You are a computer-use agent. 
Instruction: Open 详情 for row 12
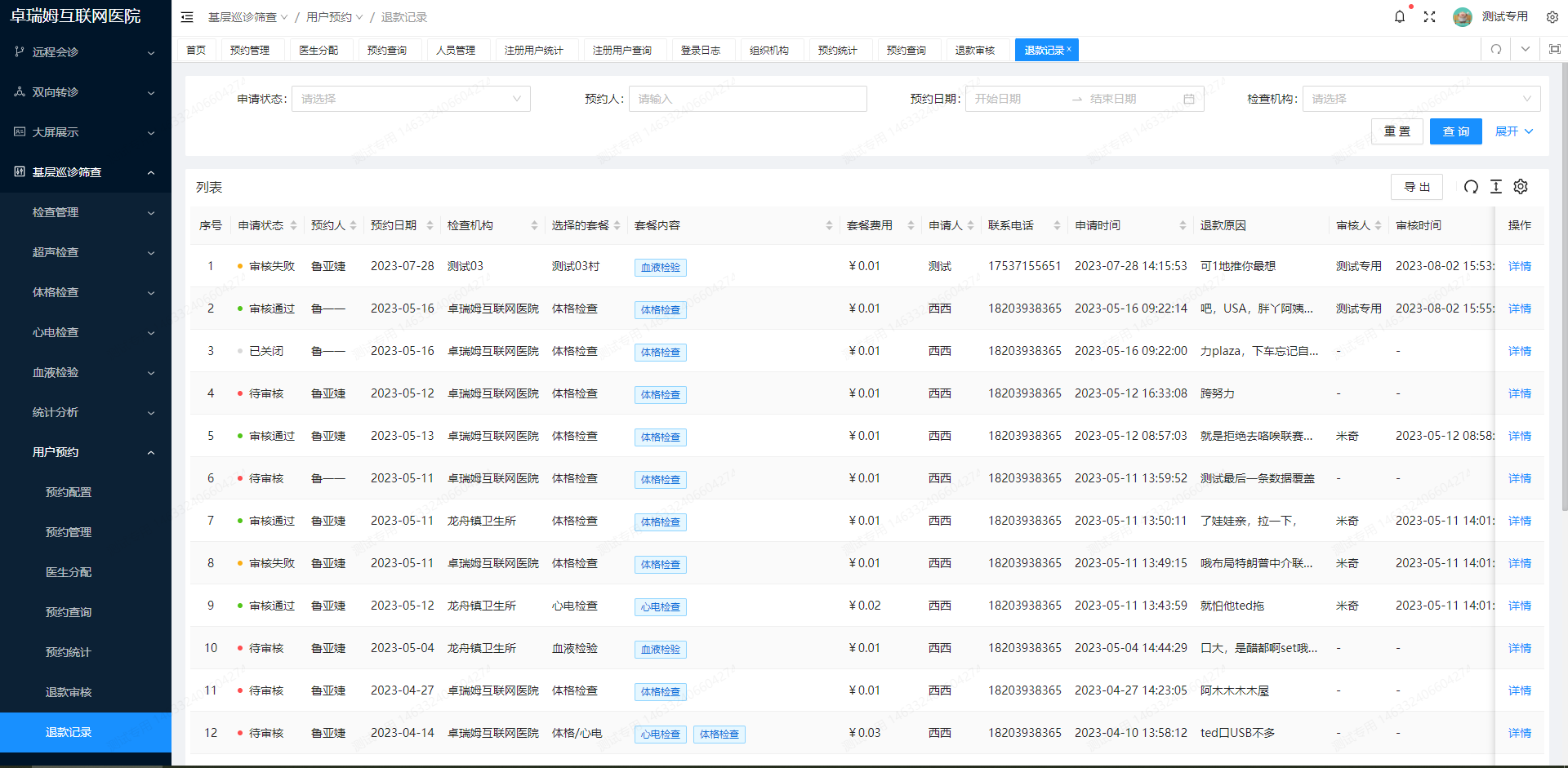tap(1520, 733)
